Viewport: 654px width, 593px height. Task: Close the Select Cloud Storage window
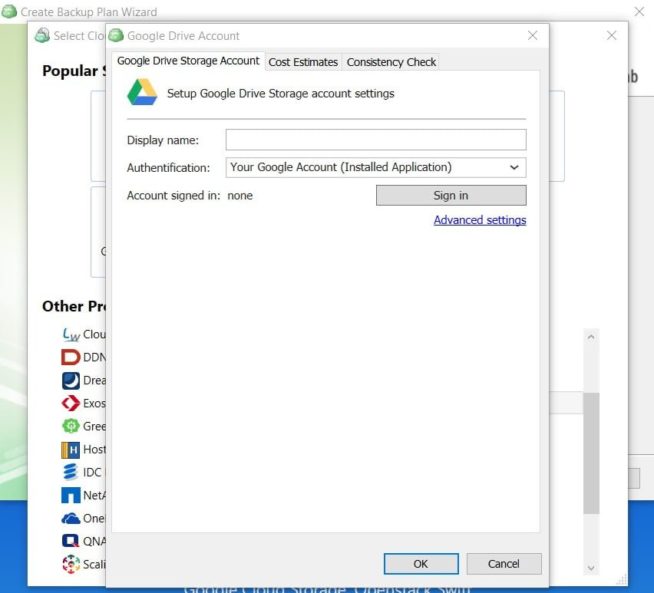(611, 35)
